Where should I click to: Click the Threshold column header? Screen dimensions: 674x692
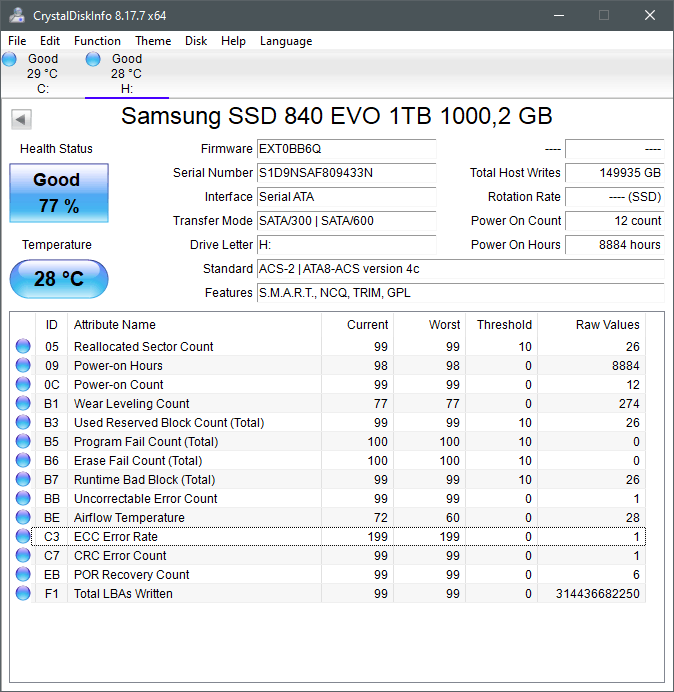pos(501,325)
